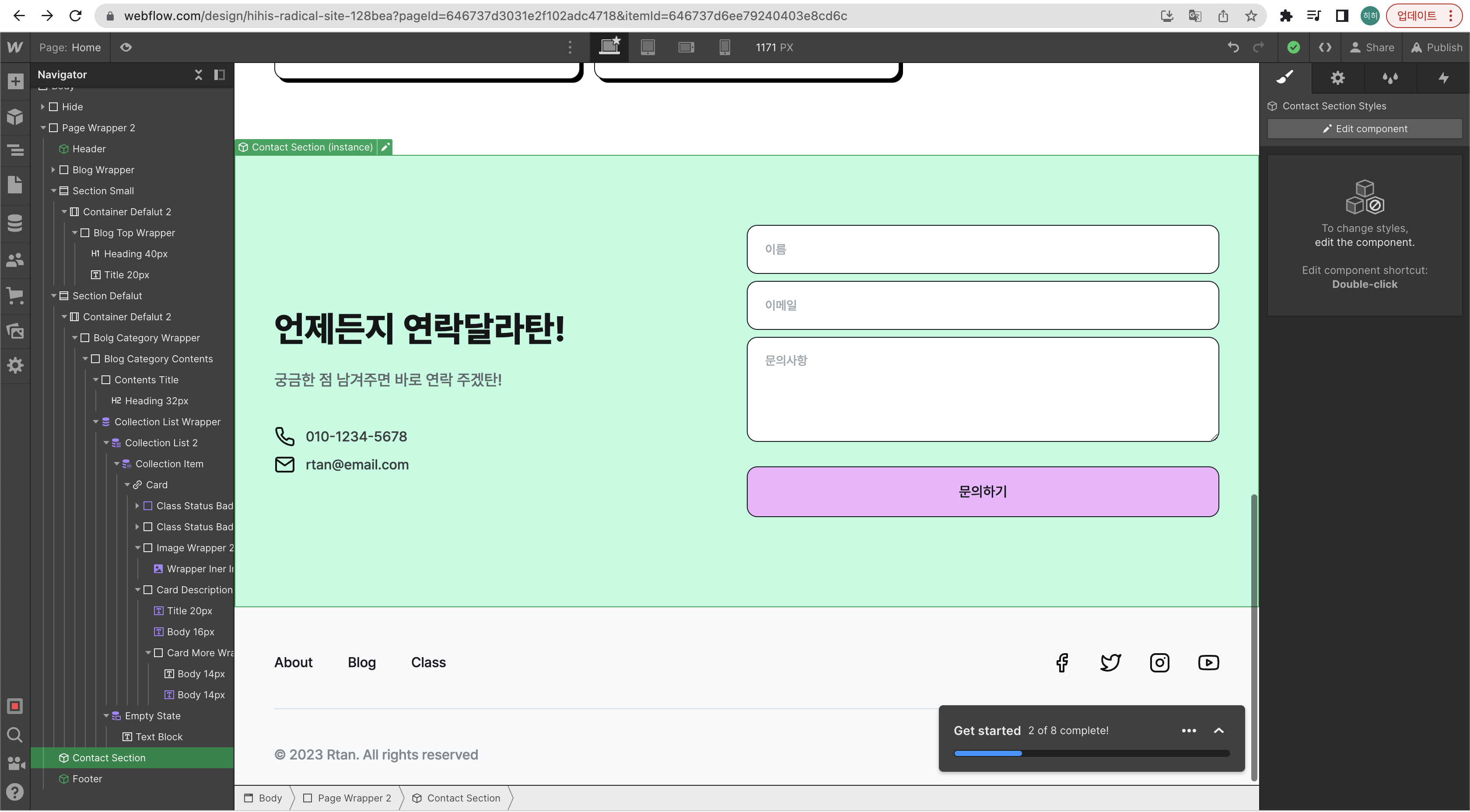
Task: Open the Webflow logo main menu
Action: click(x=15, y=47)
